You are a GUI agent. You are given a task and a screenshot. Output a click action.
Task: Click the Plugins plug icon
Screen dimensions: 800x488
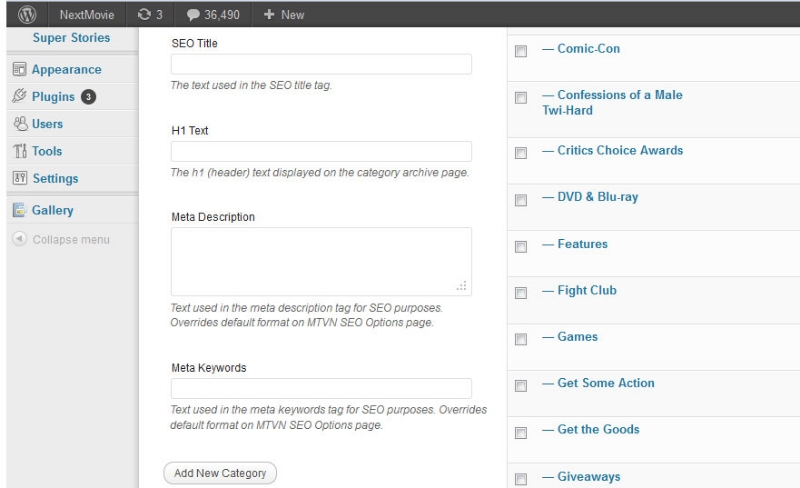coord(19,97)
